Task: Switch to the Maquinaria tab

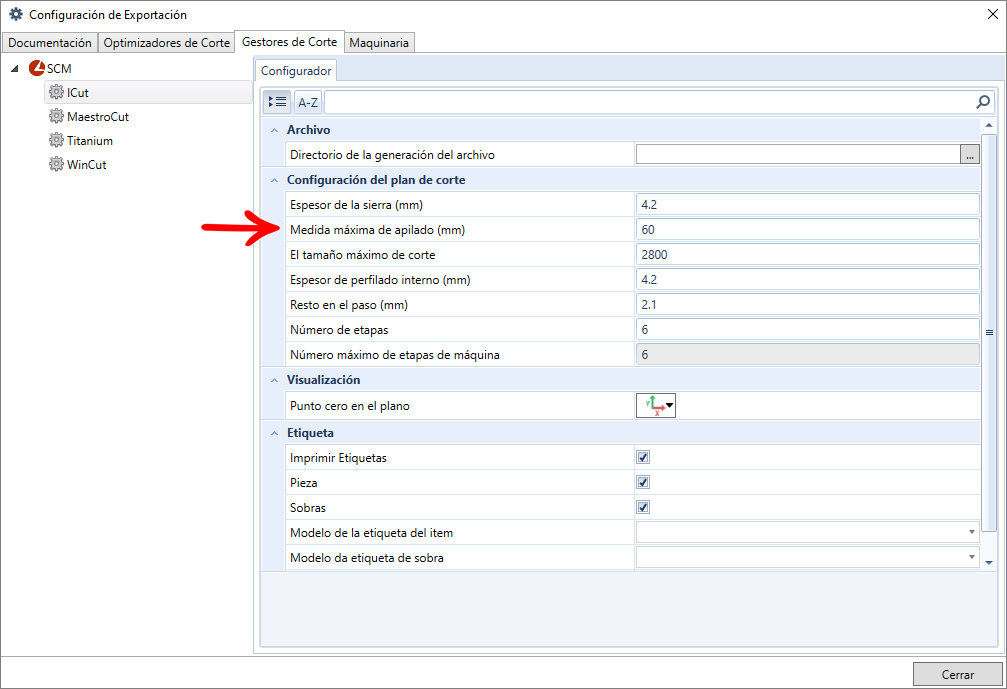Action: click(379, 42)
